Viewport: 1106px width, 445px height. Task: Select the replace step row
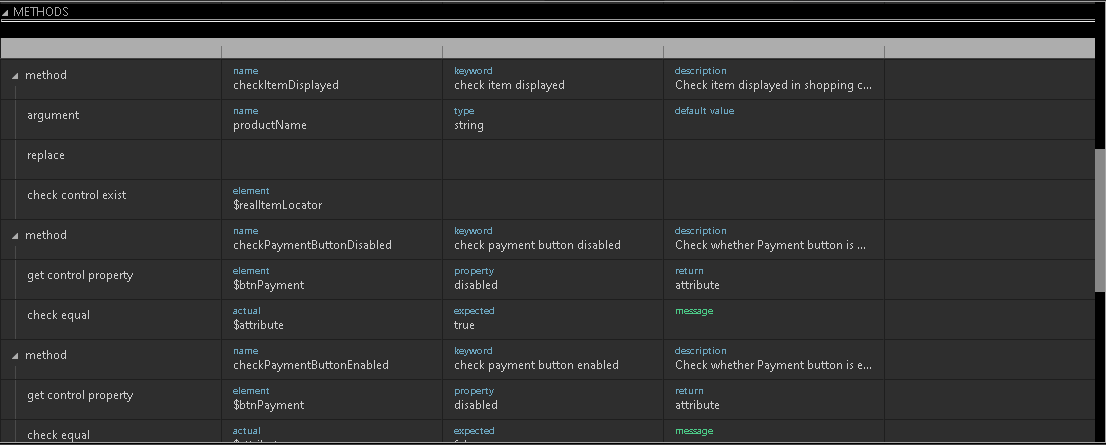[x=46, y=156]
